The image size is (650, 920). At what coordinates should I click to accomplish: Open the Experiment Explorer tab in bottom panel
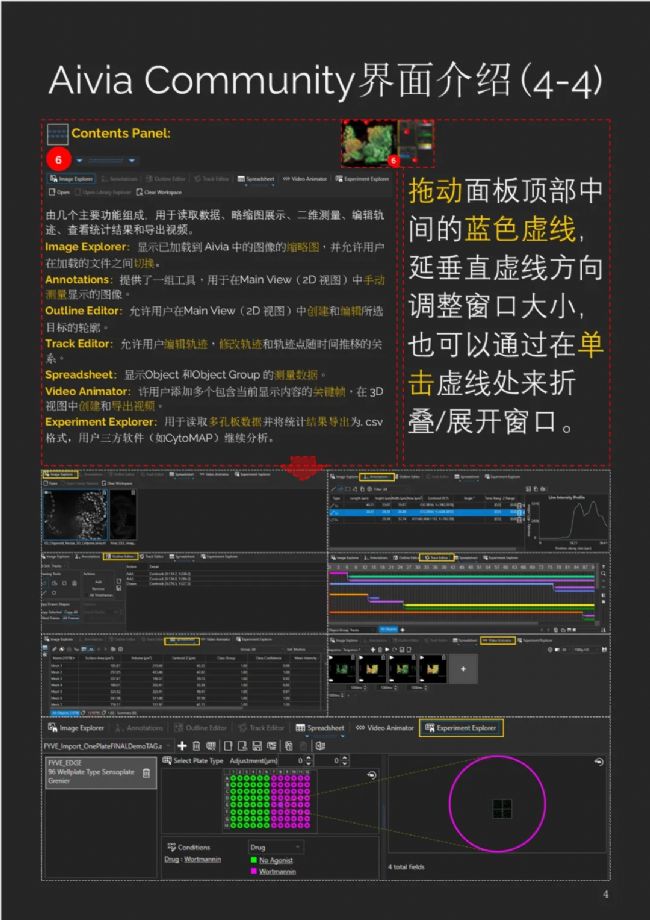tap(461, 728)
